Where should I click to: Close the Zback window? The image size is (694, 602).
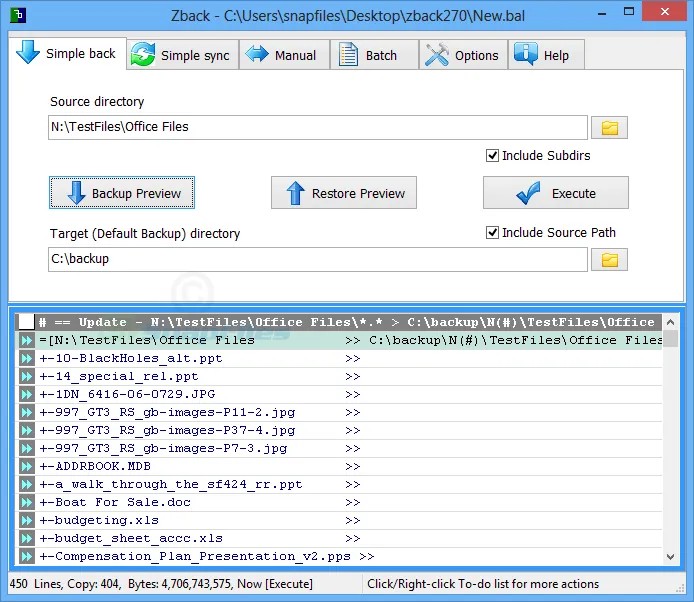(x=664, y=12)
